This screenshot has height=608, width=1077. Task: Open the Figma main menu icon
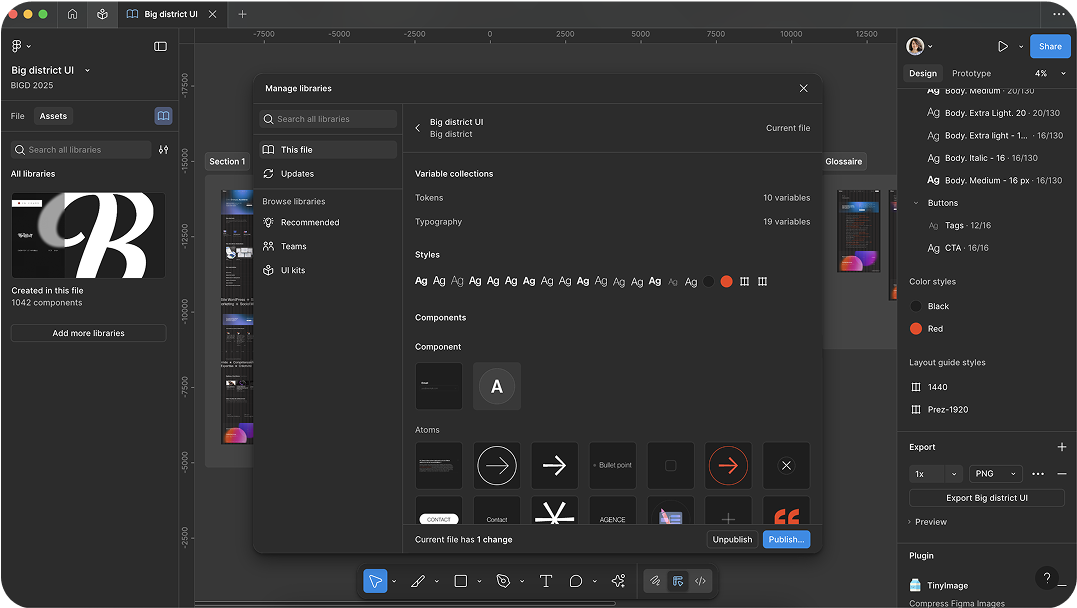point(16,46)
